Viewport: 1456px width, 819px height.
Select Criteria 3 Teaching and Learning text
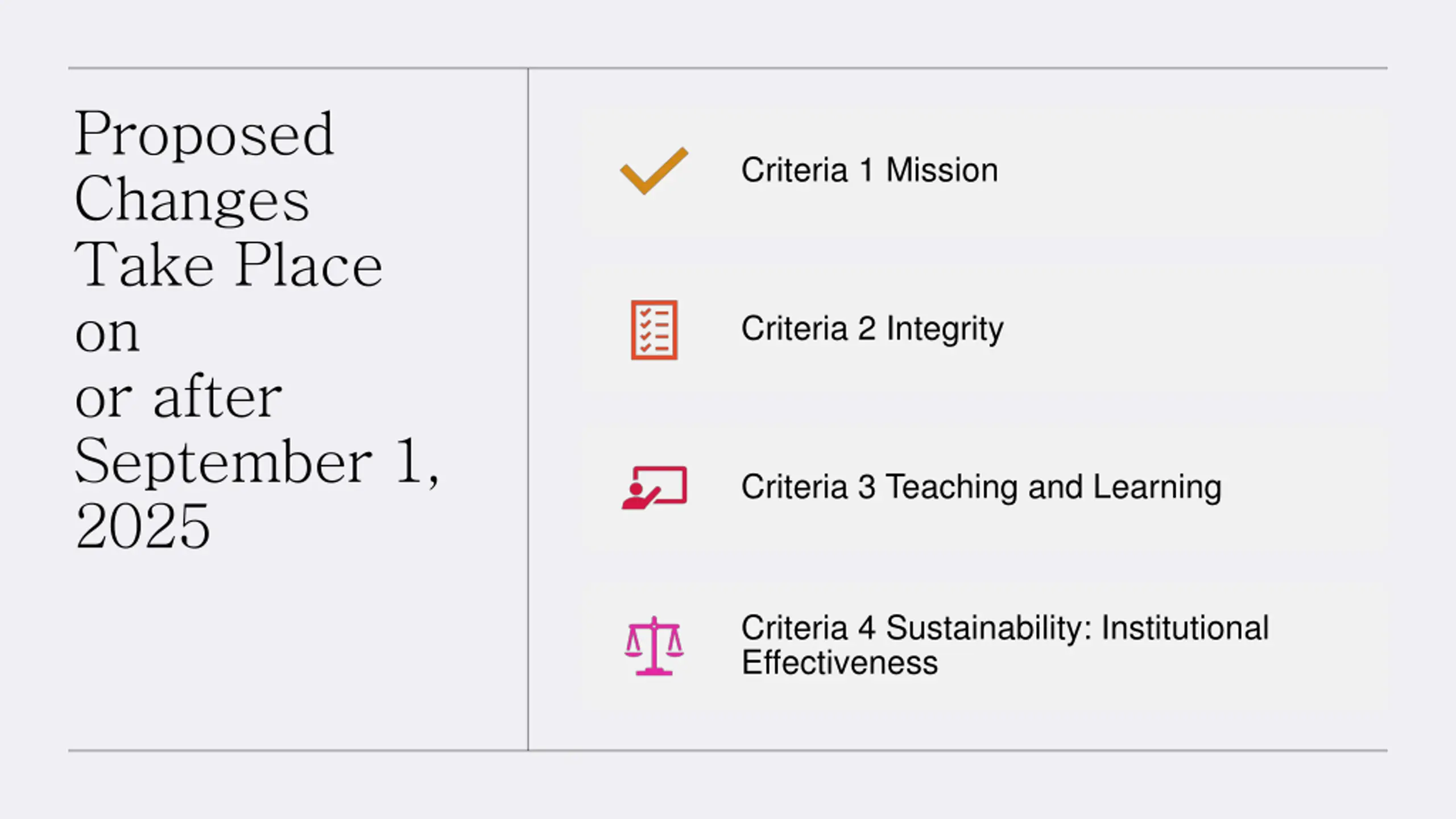[x=982, y=487]
